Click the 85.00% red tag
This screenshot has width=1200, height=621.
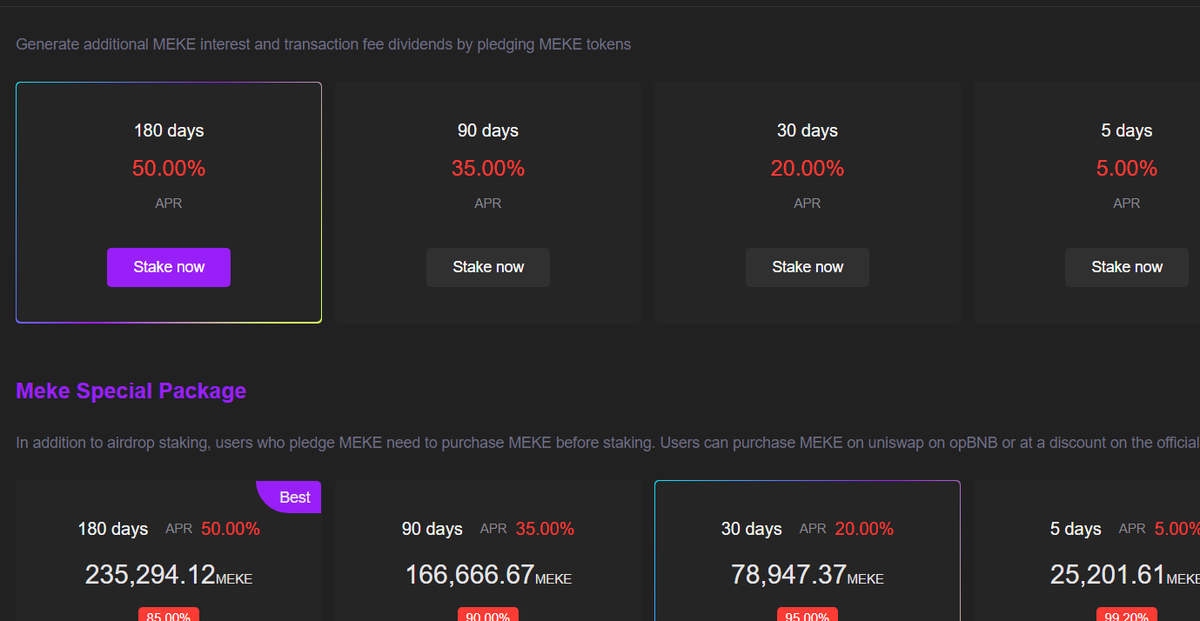point(169,615)
